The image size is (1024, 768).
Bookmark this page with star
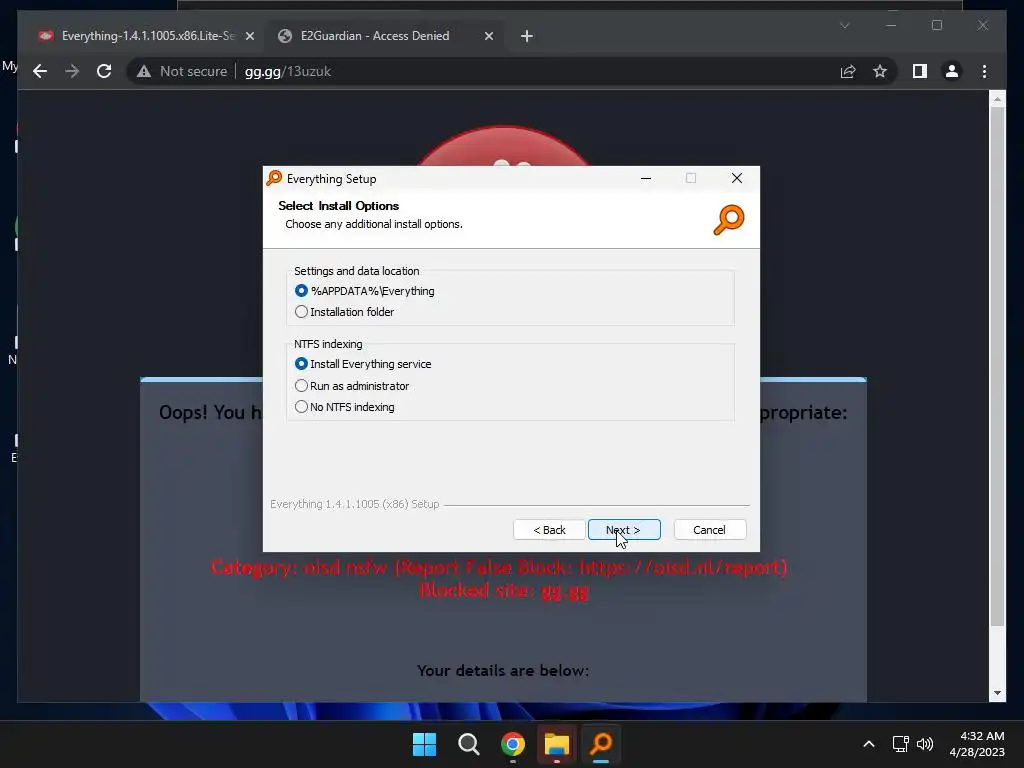(880, 71)
